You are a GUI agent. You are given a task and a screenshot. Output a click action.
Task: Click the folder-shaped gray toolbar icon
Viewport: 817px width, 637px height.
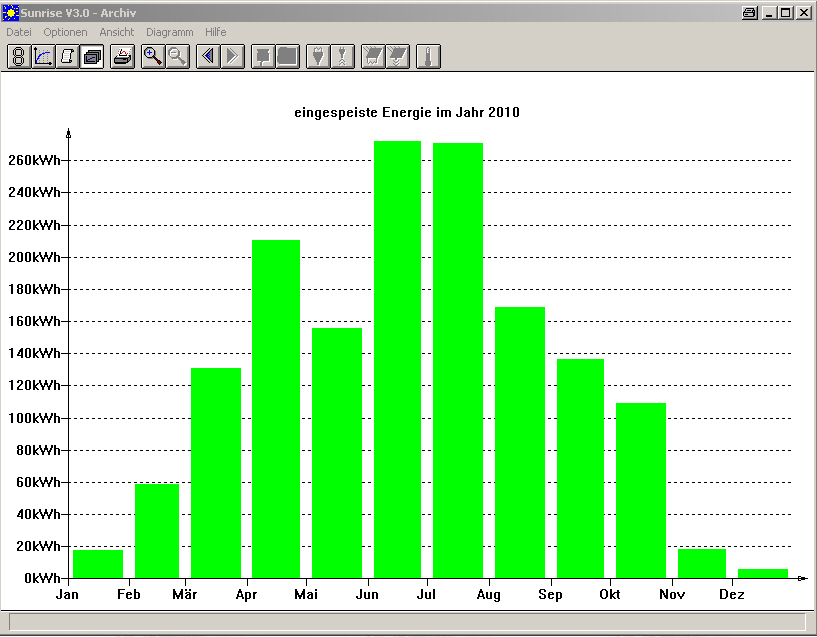click(x=288, y=56)
